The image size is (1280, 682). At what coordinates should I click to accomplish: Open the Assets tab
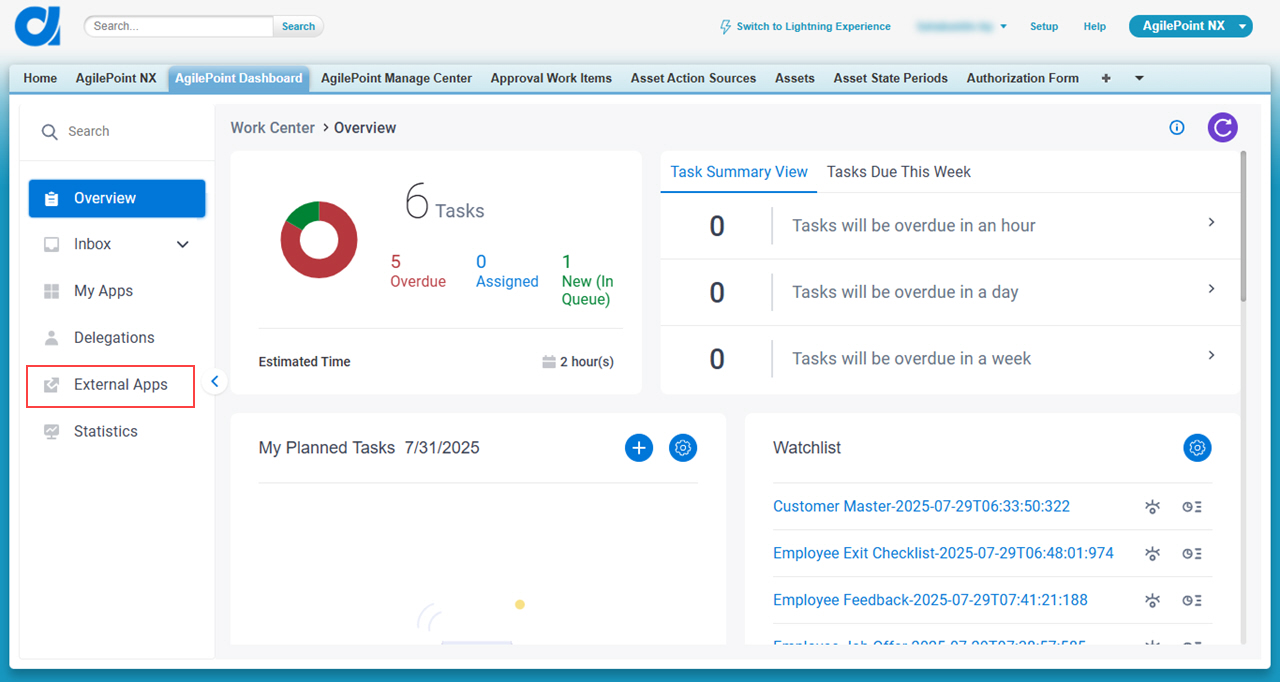click(795, 78)
